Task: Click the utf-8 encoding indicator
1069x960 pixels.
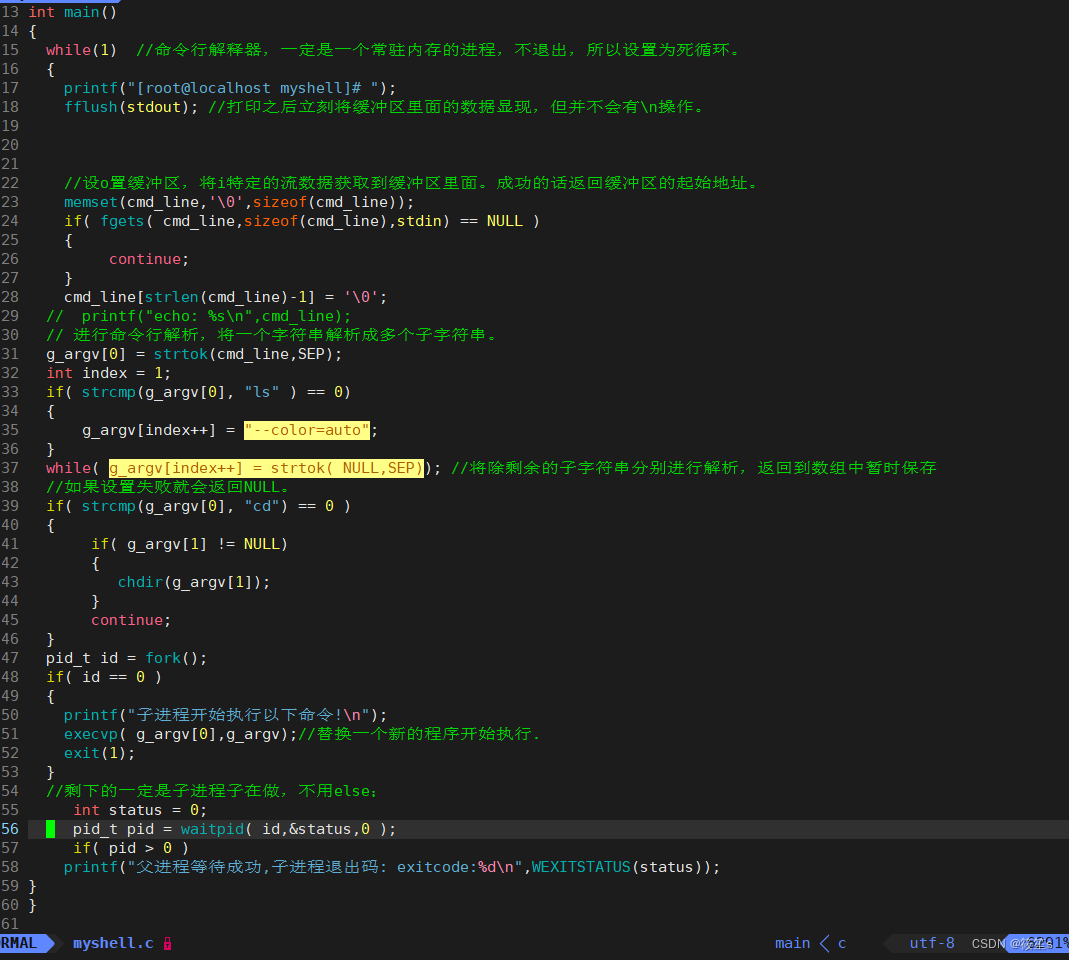Action: click(x=932, y=944)
